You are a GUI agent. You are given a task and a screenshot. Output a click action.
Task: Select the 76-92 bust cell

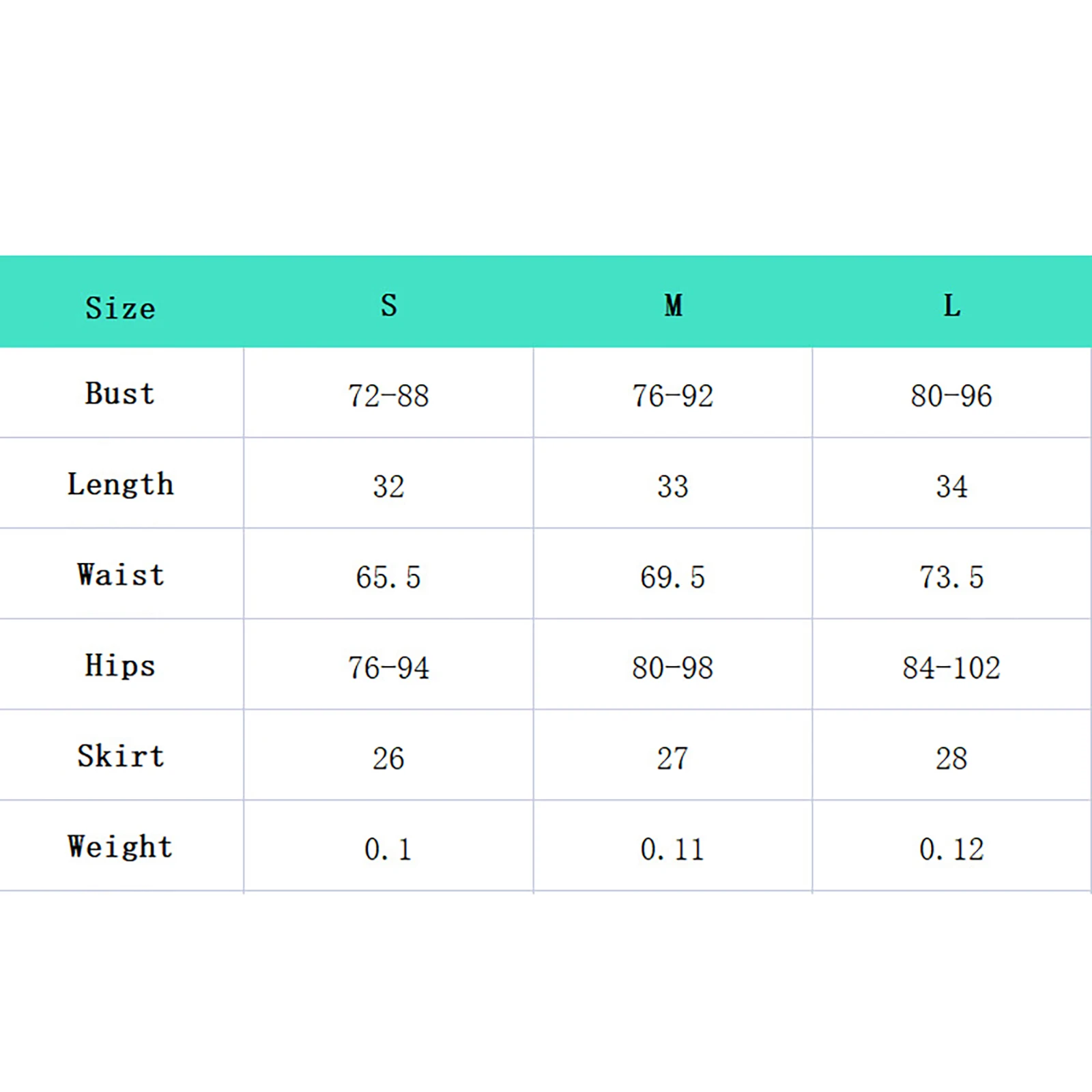673,396
